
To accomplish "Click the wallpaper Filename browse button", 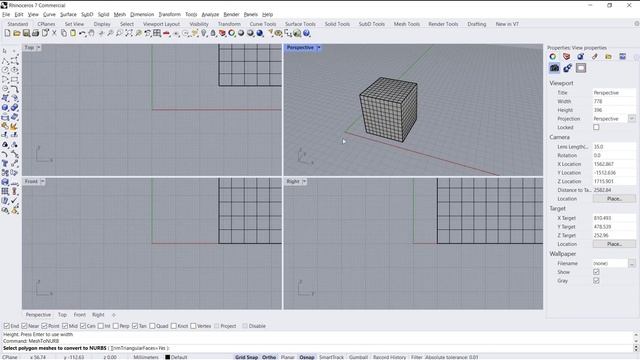I will (x=632, y=264).
